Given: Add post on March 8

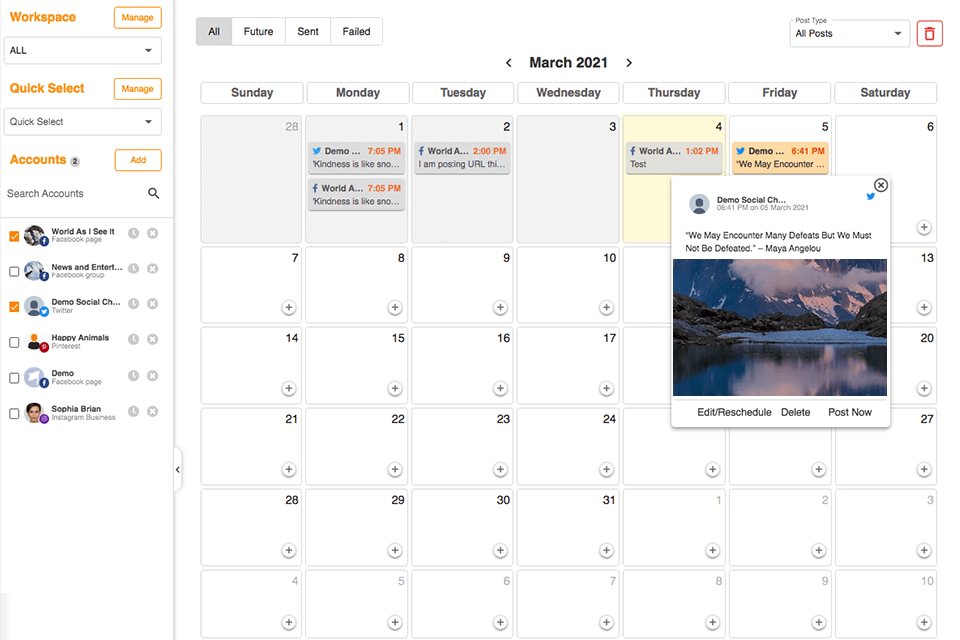Looking at the screenshot, I should [x=395, y=307].
